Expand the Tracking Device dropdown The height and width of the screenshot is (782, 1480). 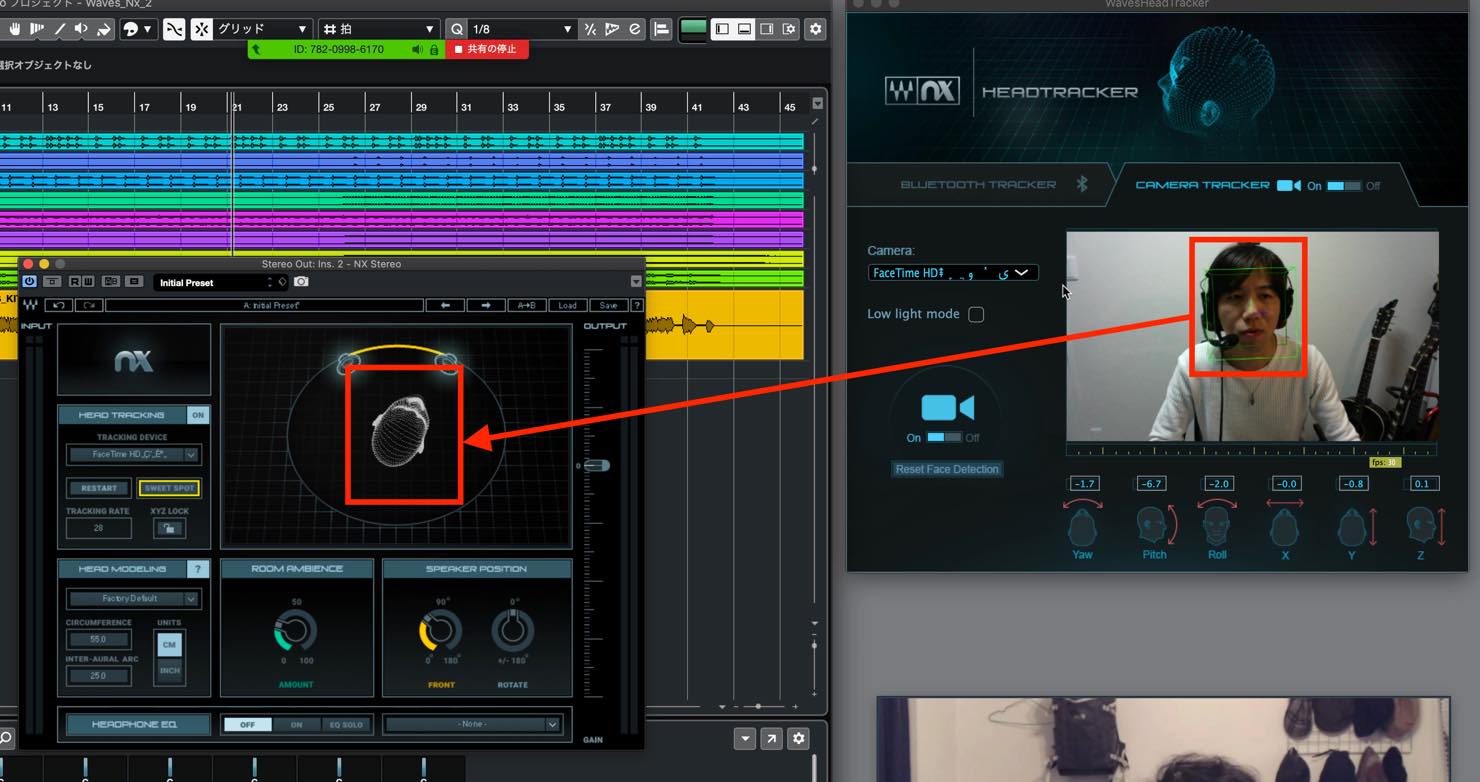point(134,454)
